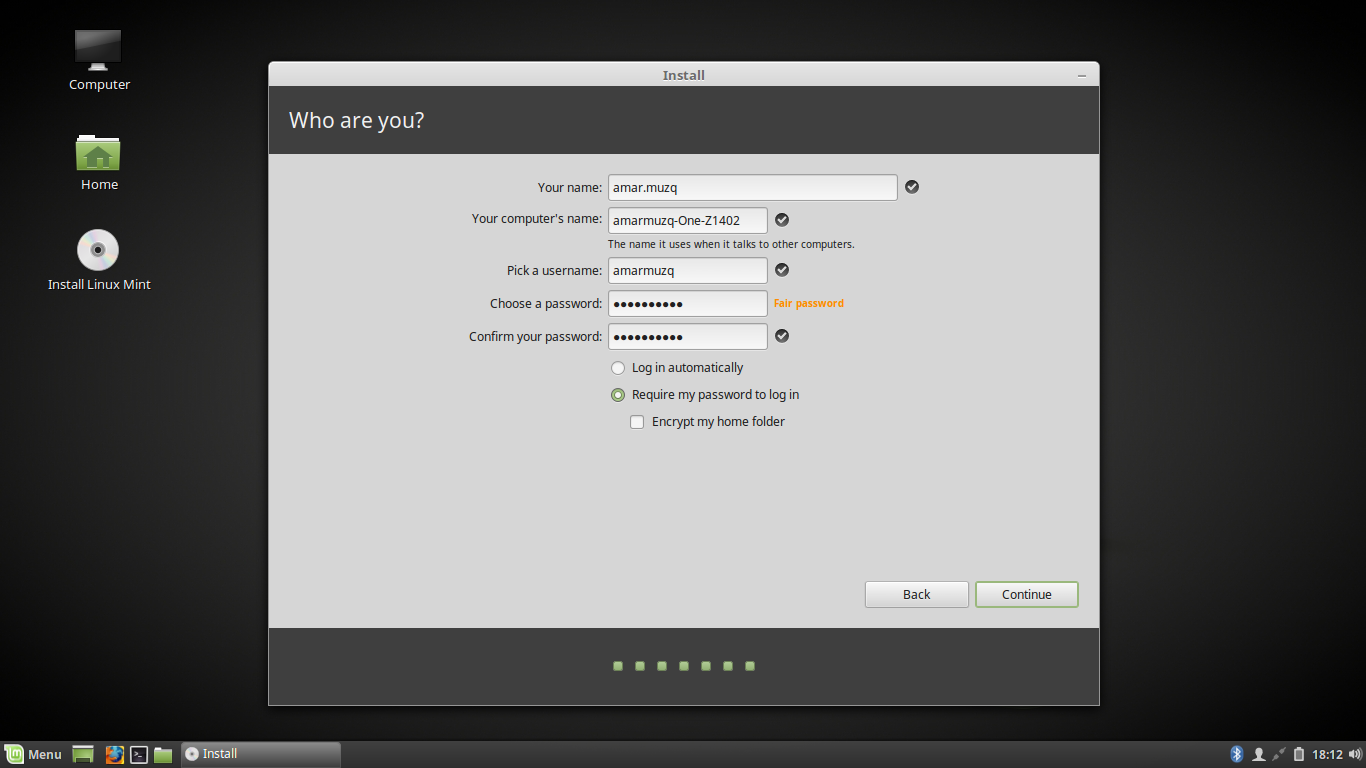1366x768 pixels.
Task: Click the installer step progress indicator dots
Action: click(x=683, y=665)
